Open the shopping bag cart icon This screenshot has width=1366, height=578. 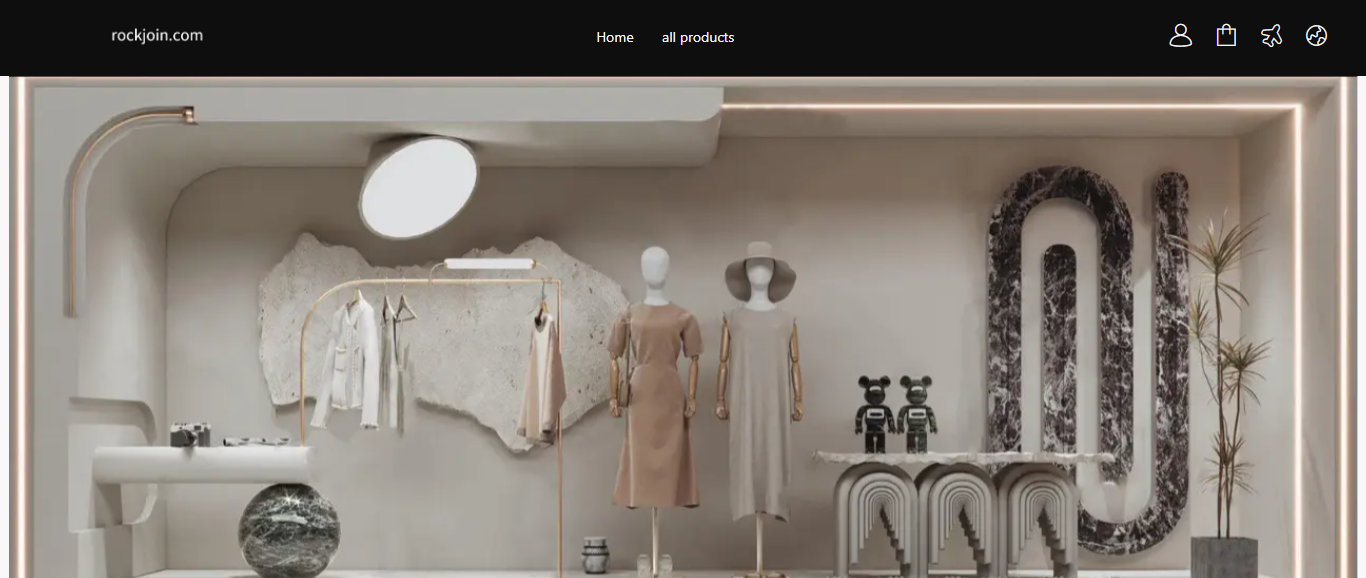click(x=1226, y=36)
